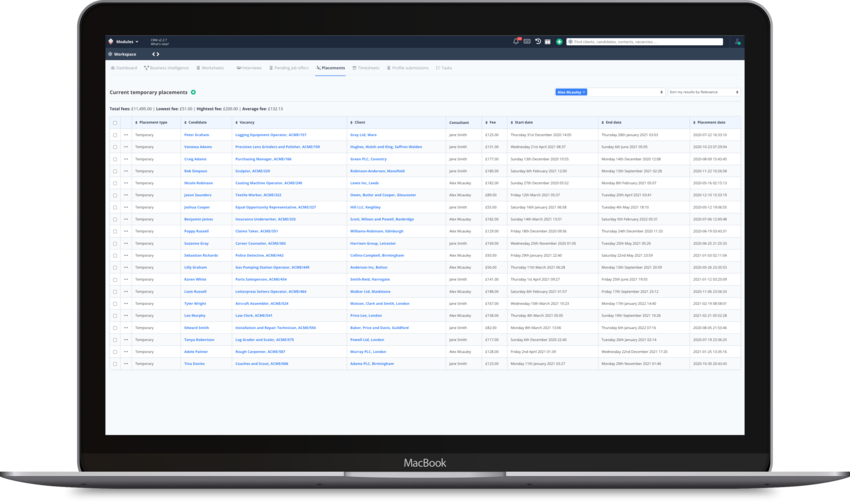This screenshot has width=850, height=503.
Task: Open row actions for Benjamin James
Action: (x=126, y=219)
